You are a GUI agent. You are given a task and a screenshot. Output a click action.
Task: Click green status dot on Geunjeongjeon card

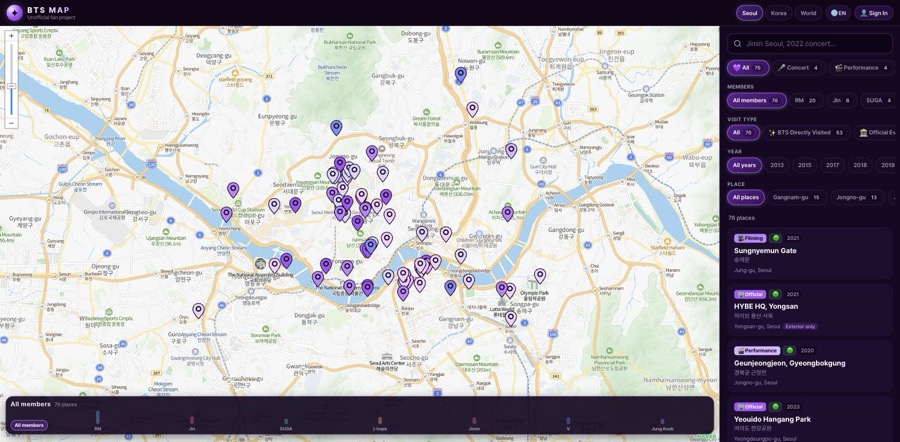790,351
